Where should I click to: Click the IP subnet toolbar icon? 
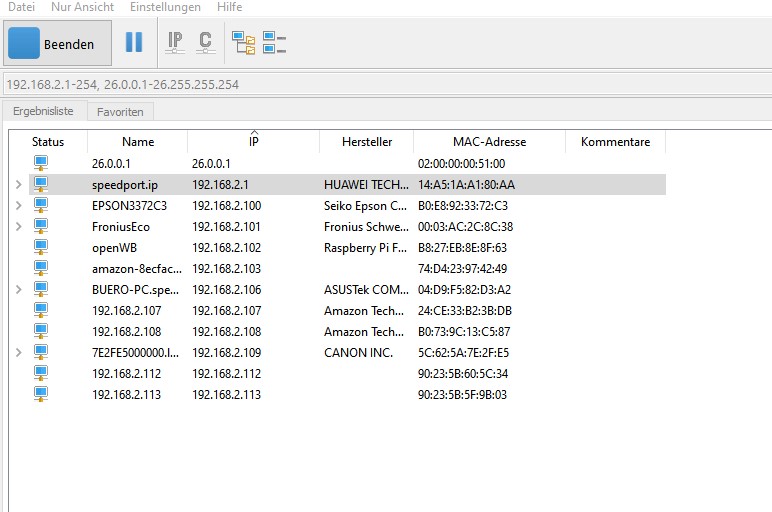[175, 43]
